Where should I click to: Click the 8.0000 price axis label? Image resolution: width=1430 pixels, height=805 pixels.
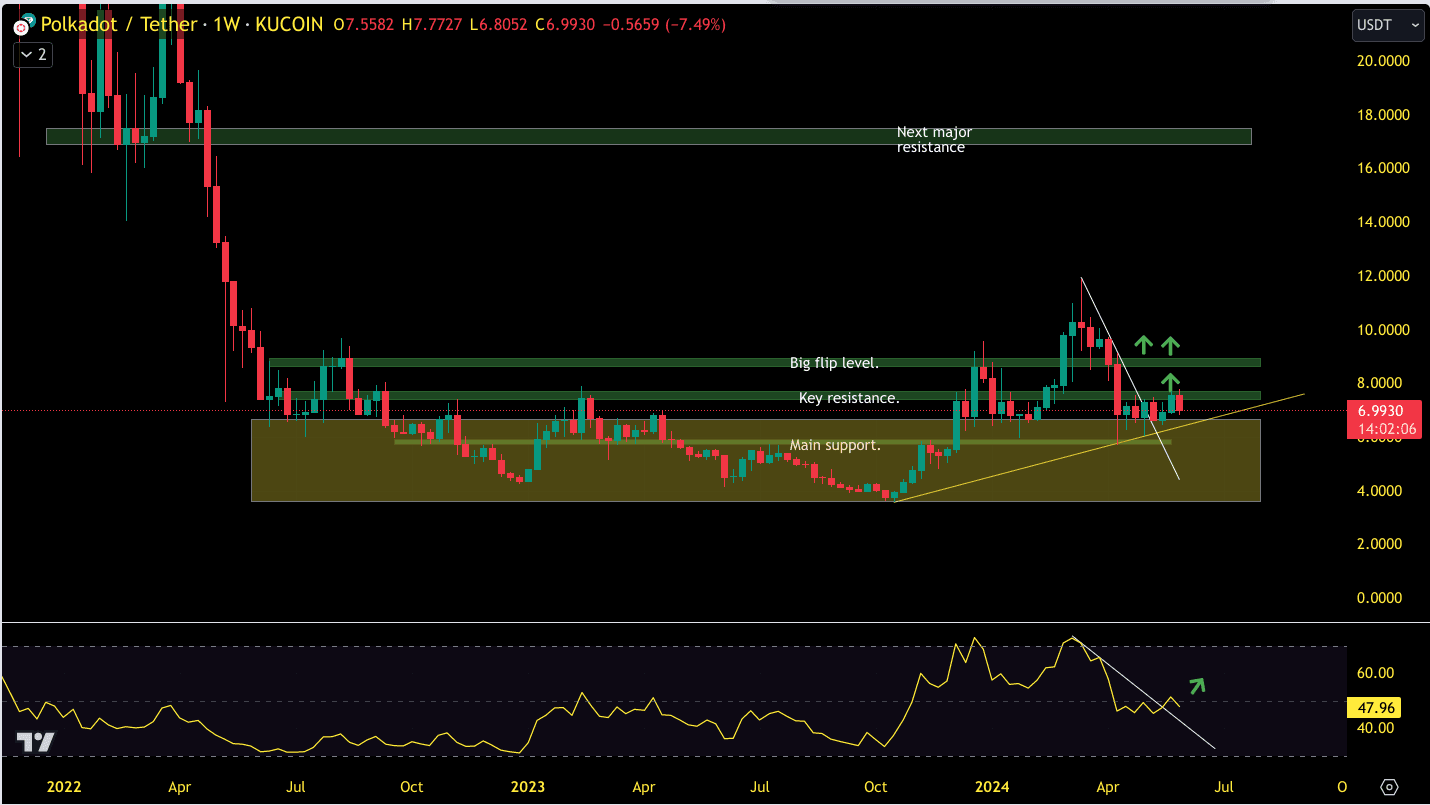(x=1378, y=383)
